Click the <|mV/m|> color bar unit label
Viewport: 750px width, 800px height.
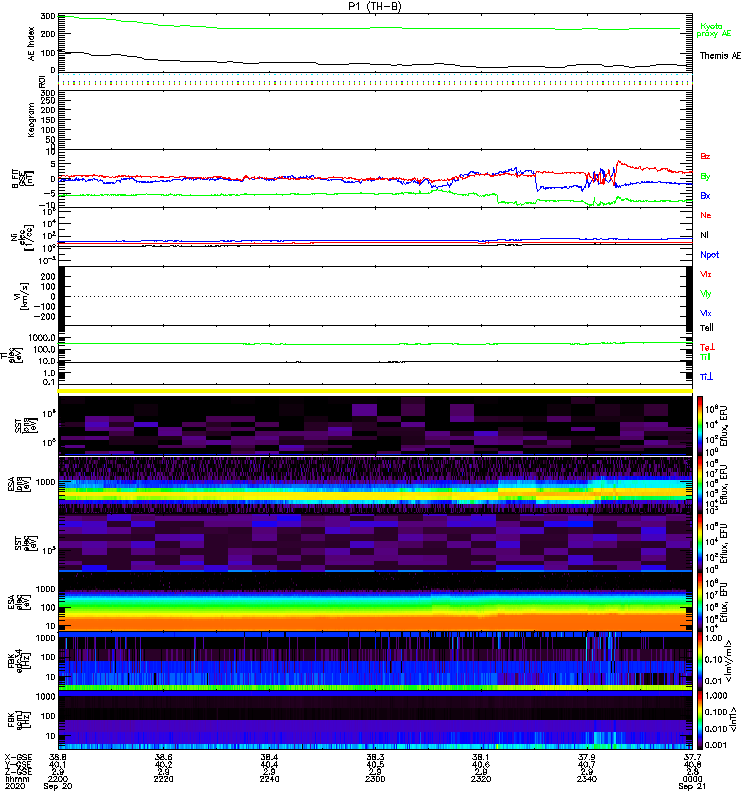pos(730,661)
